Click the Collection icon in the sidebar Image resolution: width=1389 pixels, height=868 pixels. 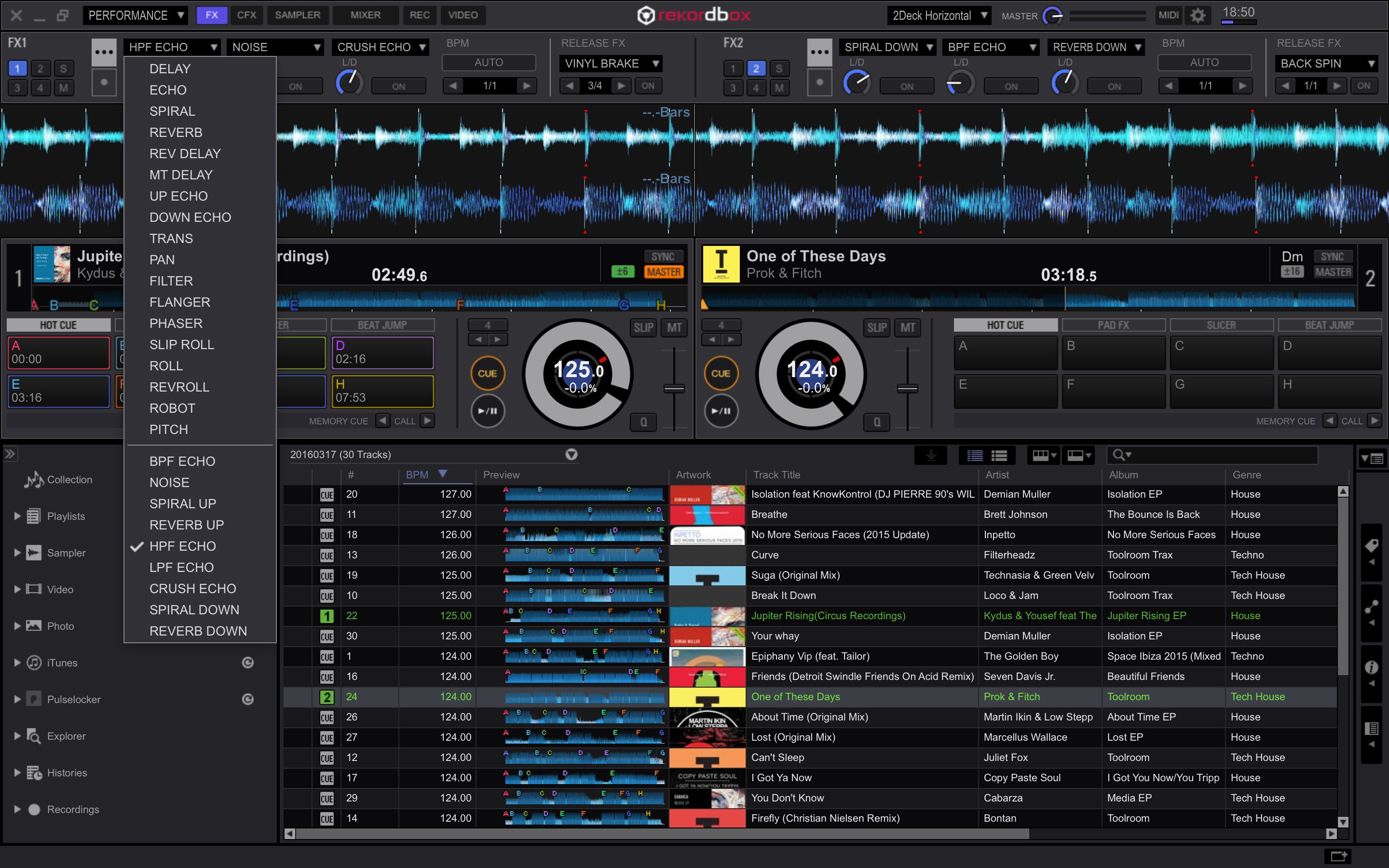34,480
